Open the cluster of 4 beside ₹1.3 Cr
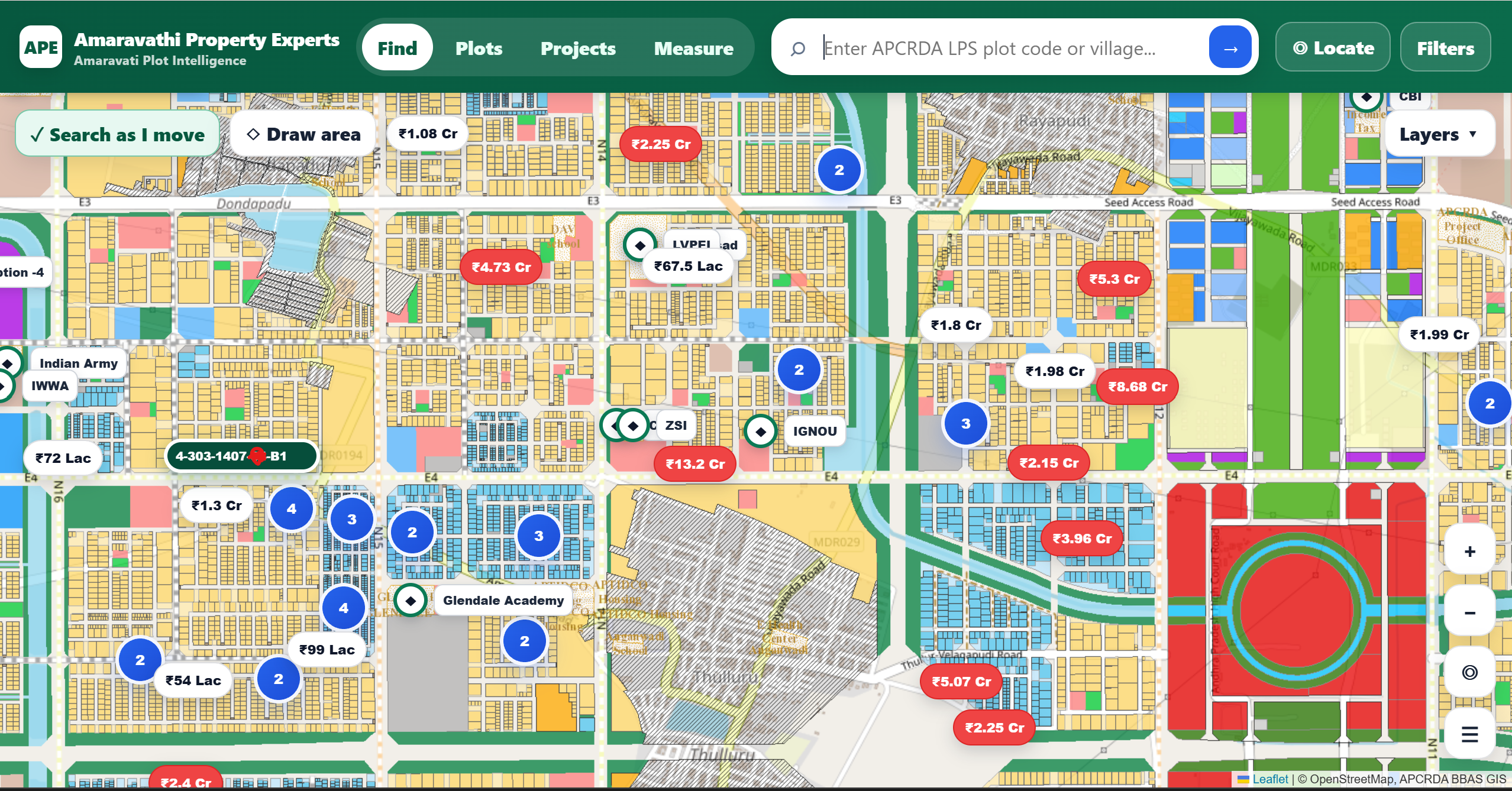The height and width of the screenshot is (791, 1512). coord(292,508)
